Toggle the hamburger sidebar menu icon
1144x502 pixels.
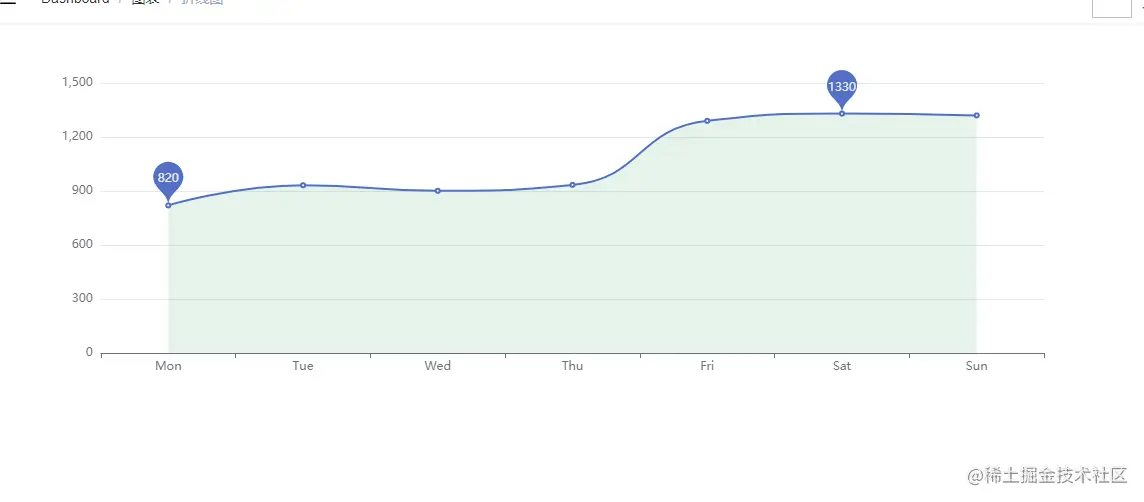8,2
